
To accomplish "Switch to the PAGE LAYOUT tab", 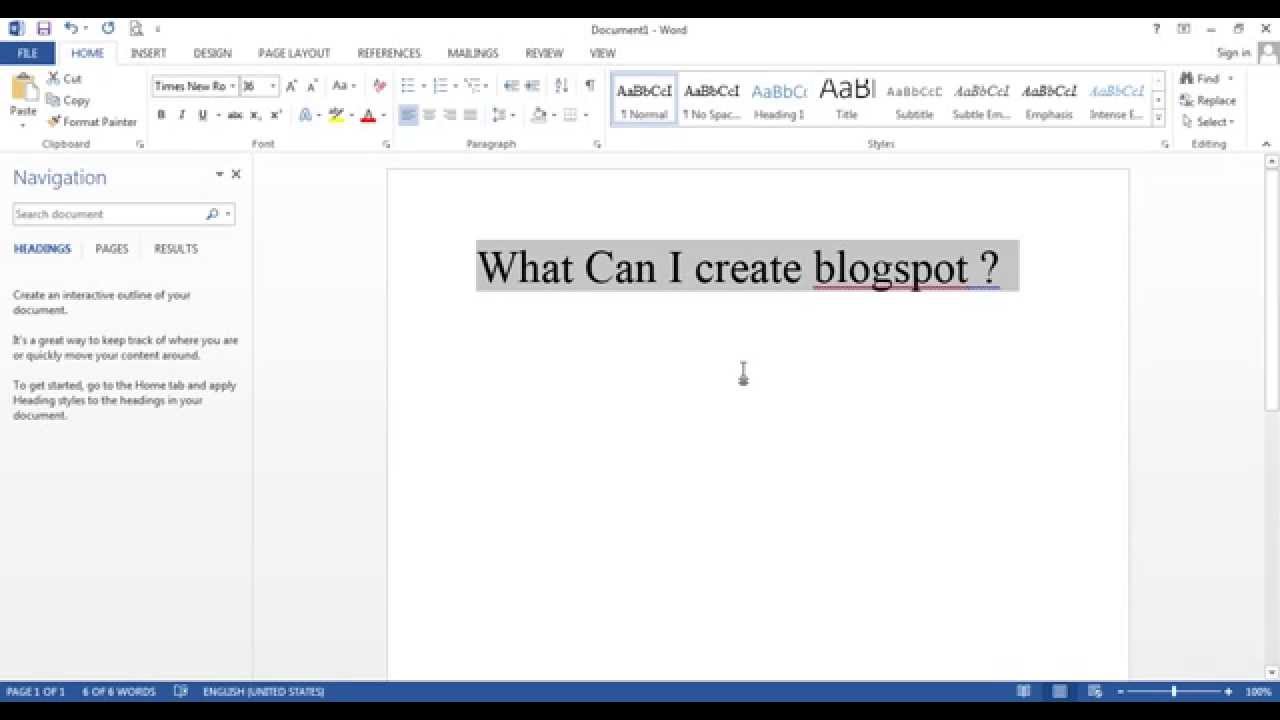I will click(294, 53).
